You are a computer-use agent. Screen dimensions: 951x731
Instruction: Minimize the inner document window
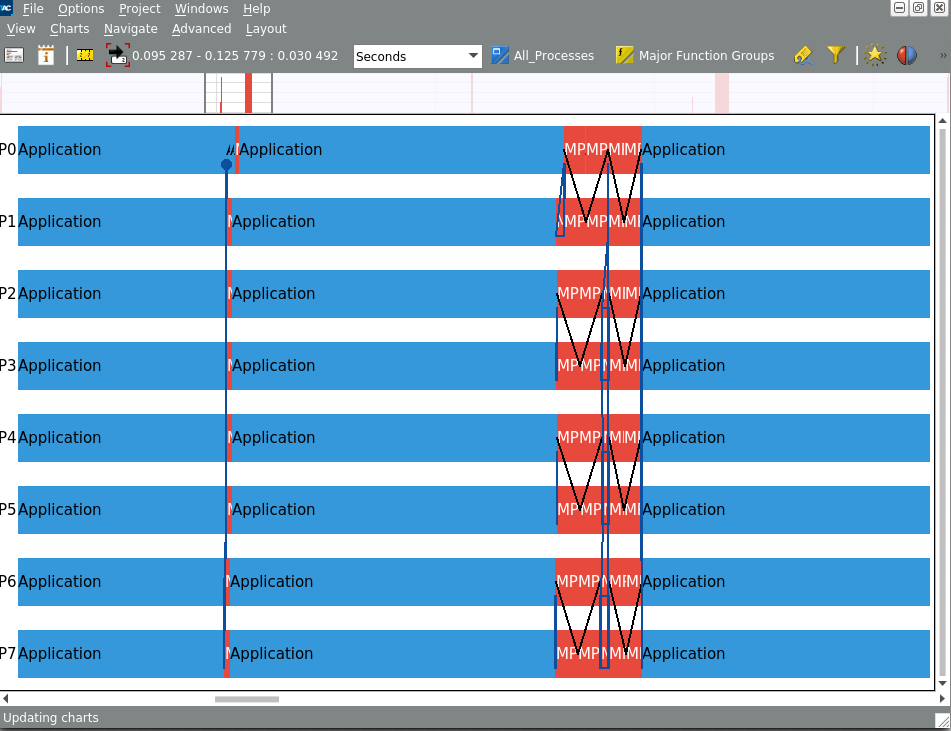click(x=899, y=7)
